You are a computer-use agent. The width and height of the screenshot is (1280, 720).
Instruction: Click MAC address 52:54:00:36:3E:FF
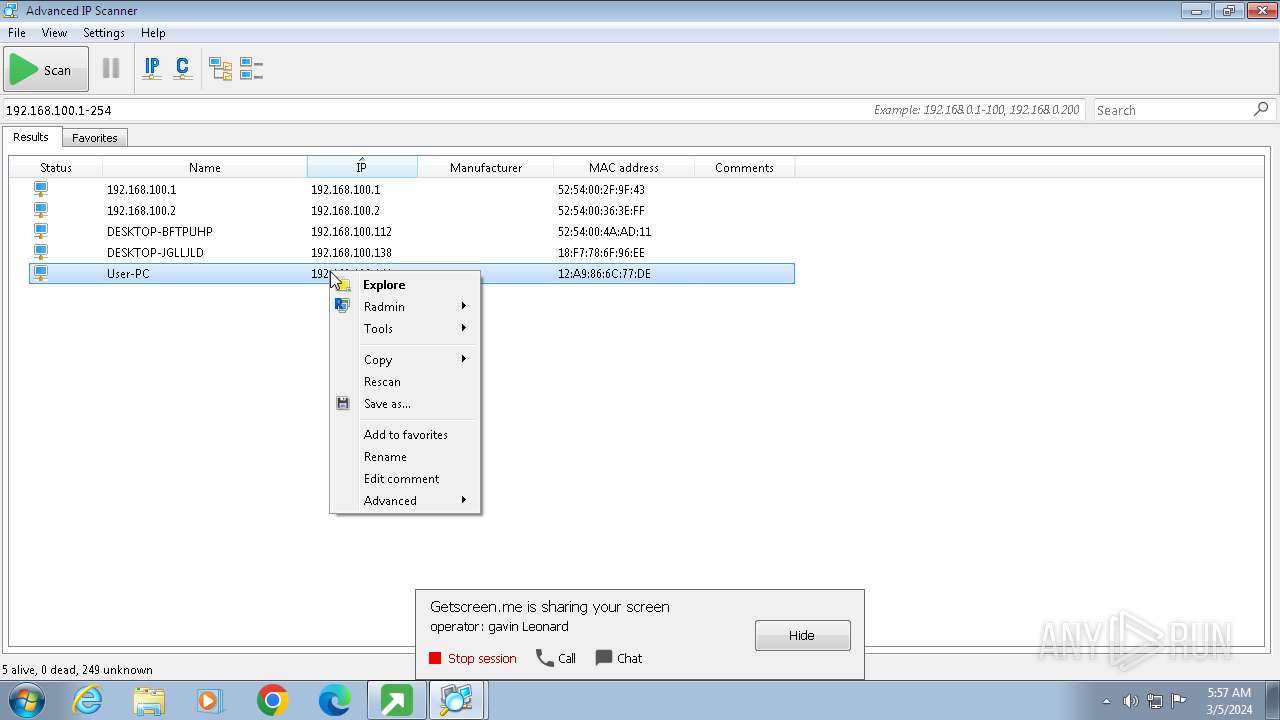click(601, 211)
